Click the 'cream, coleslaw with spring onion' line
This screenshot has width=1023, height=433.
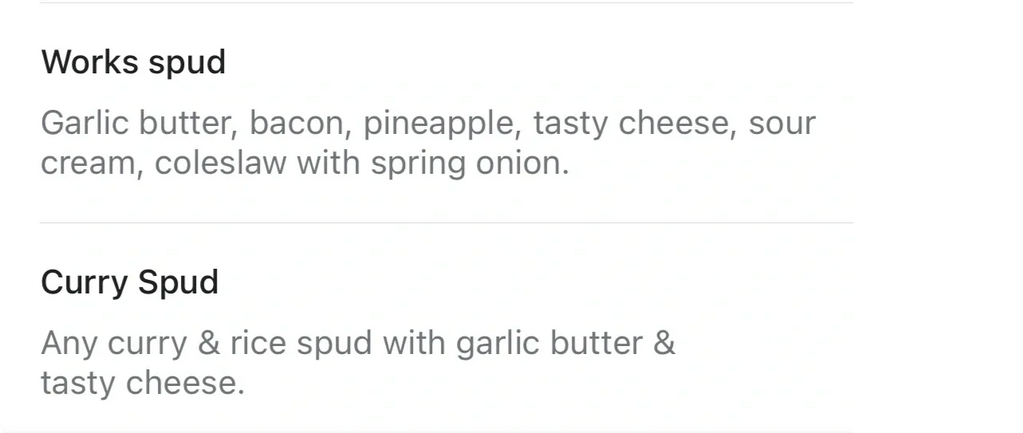pos(305,163)
